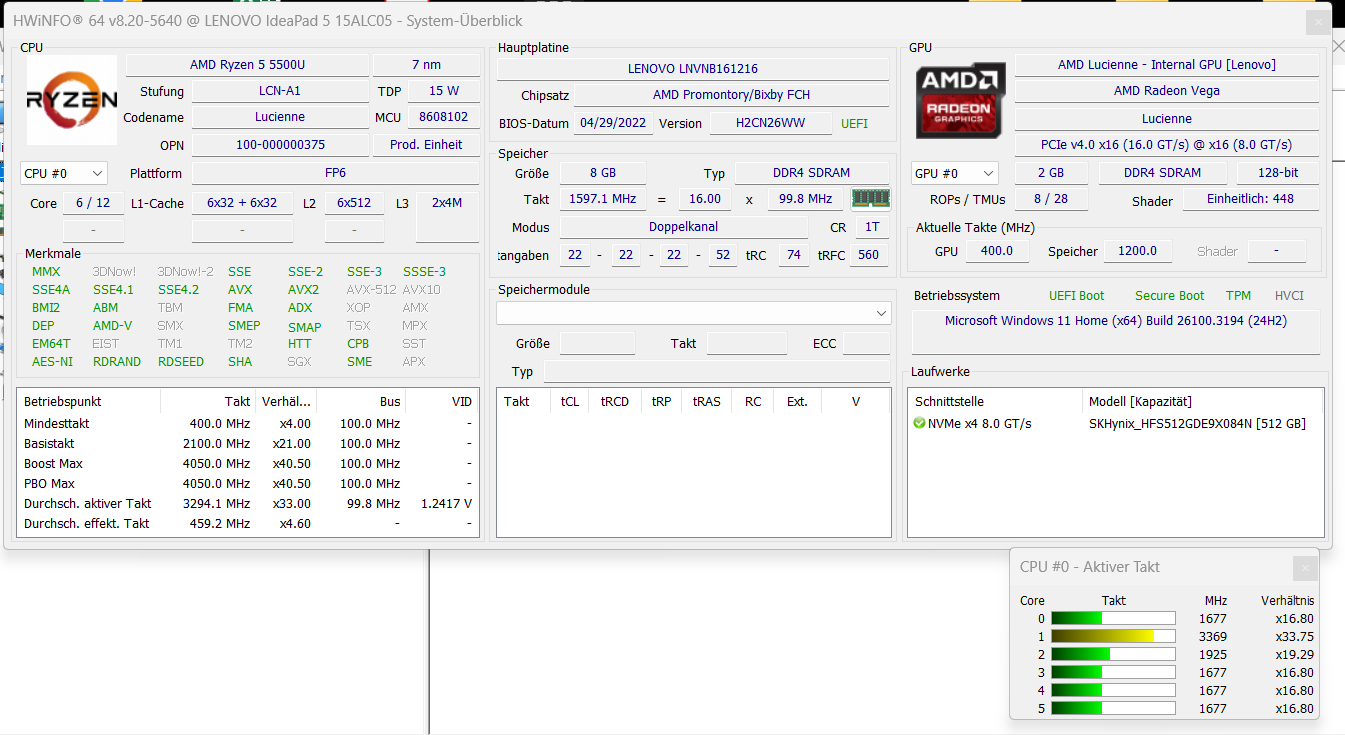Click the Verhäl... ratio column header
1345x735 pixels.
[286, 401]
